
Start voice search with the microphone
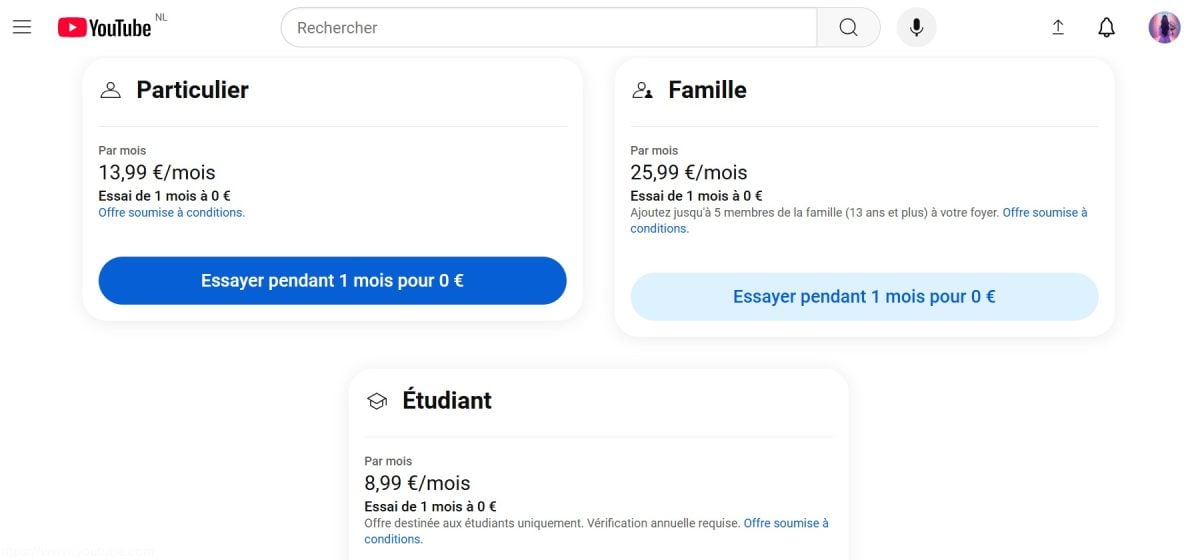click(916, 28)
